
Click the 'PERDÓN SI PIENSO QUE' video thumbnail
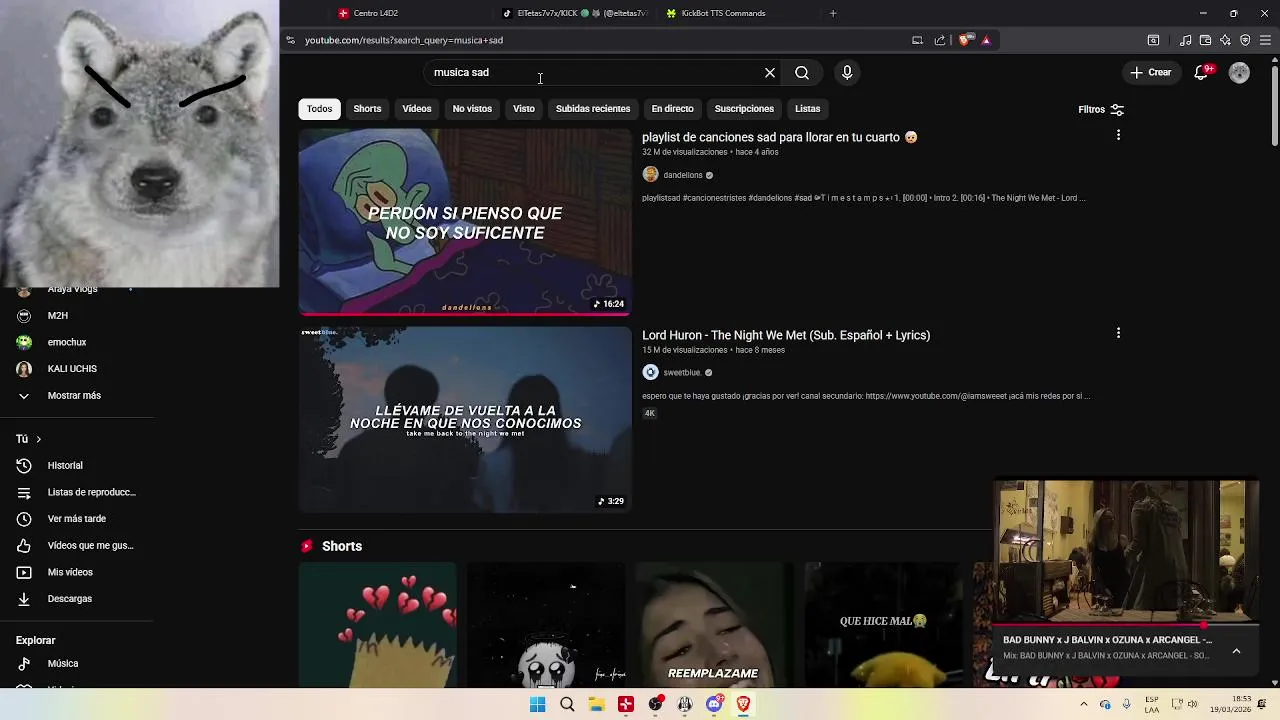[x=465, y=221]
